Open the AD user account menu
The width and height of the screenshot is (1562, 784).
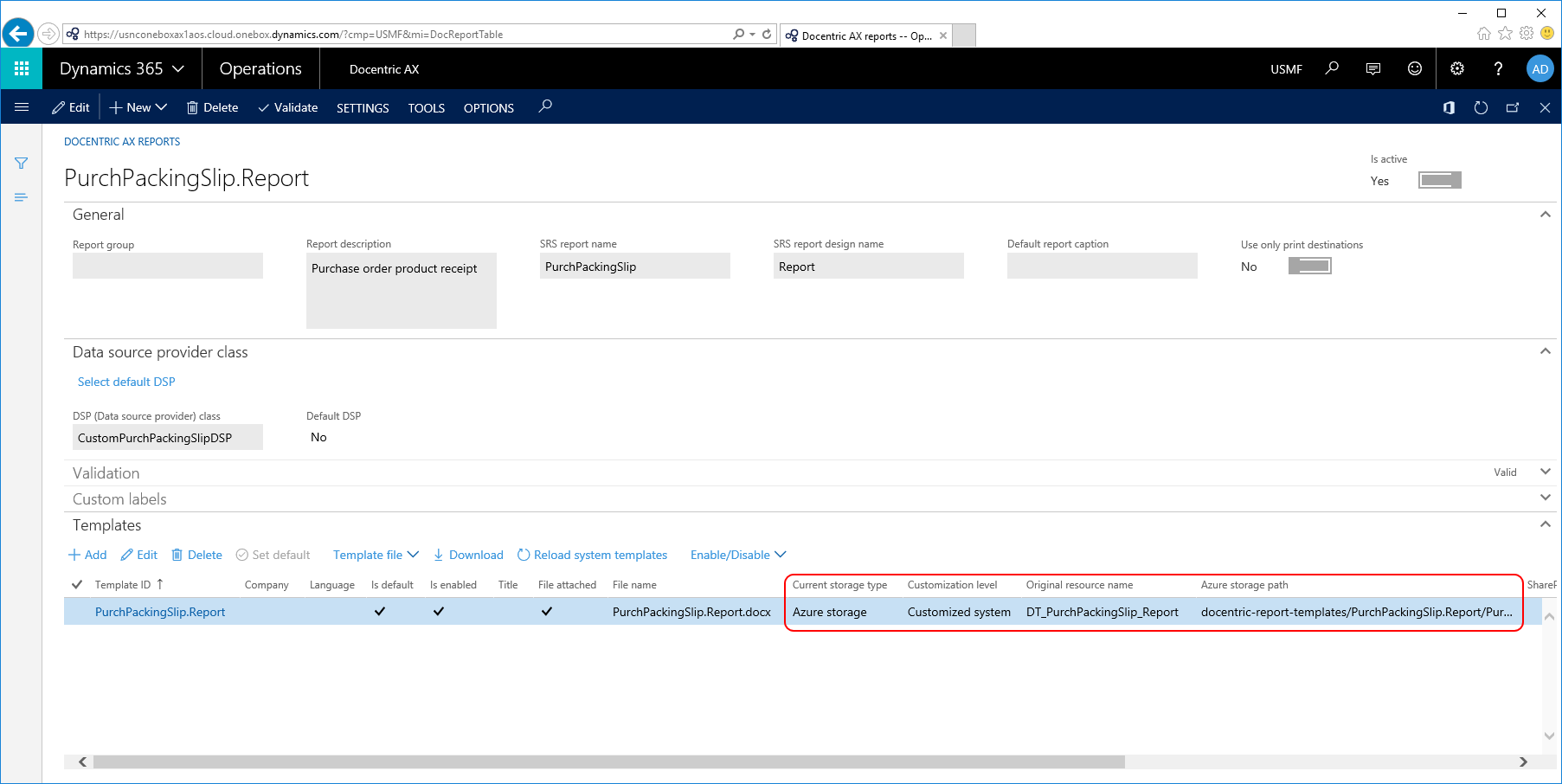coord(1540,69)
